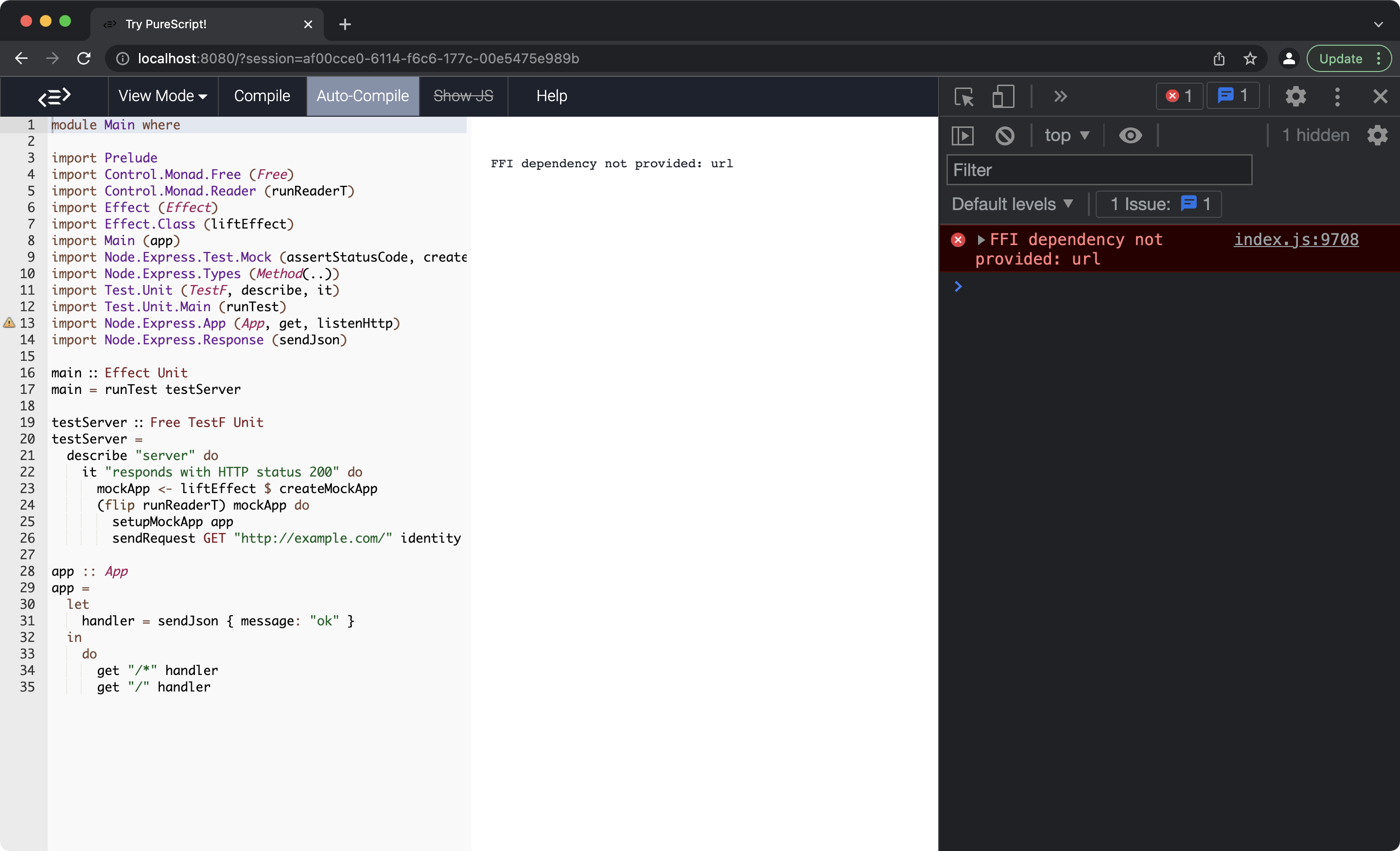Click line number 20 in the gutter
The height and width of the screenshot is (851, 1400).
pyautogui.click(x=27, y=439)
